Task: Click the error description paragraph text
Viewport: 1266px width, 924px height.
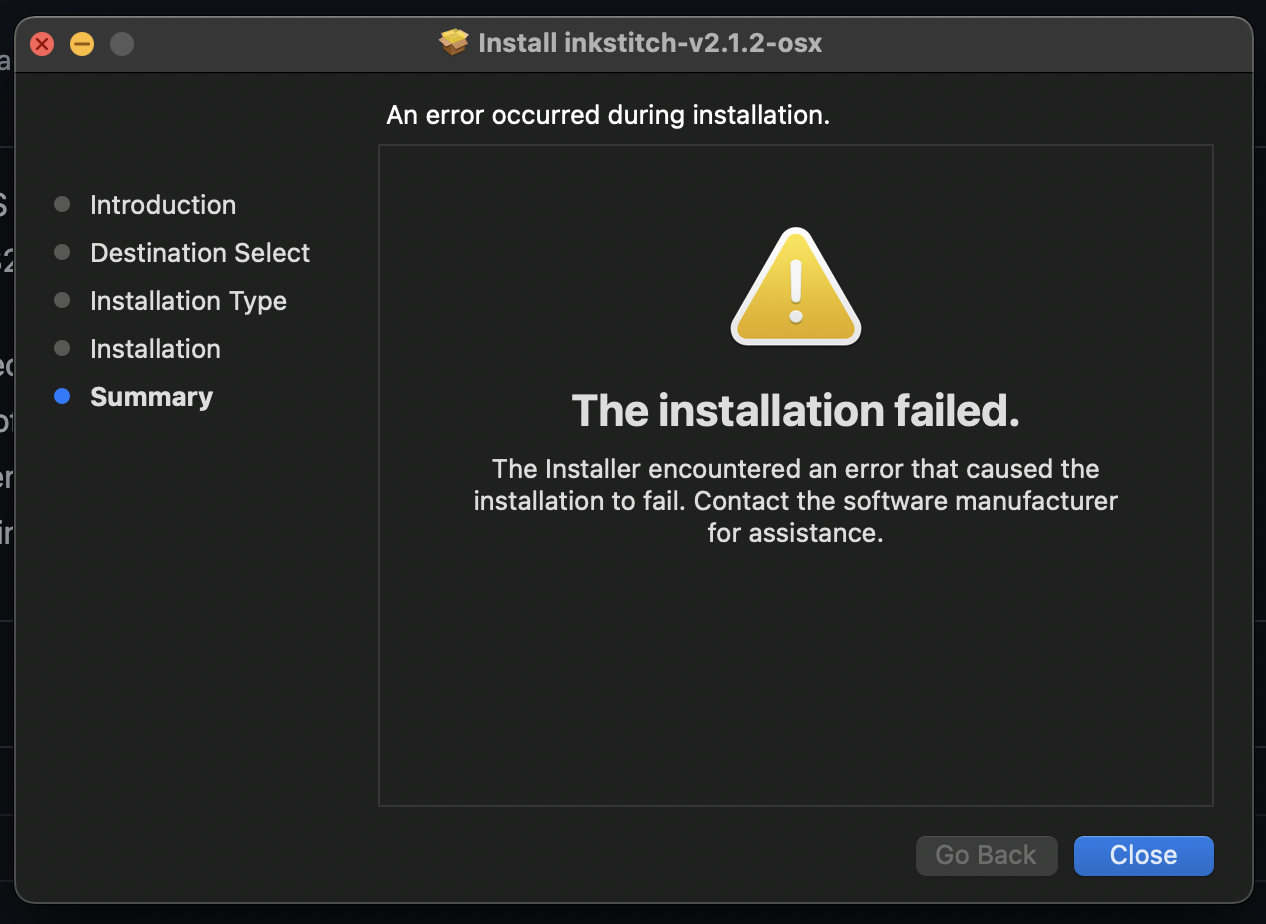Action: tap(795, 500)
